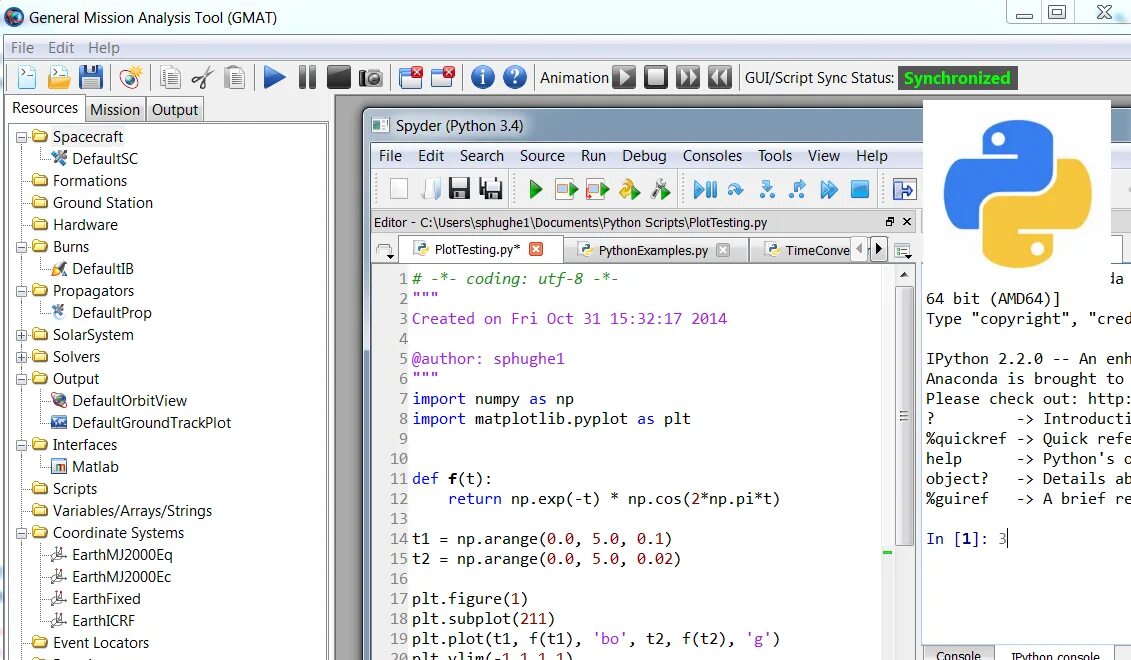Expand the SolarSystem folder
This screenshot has width=1131, height=660.
(x=22, y=335)
